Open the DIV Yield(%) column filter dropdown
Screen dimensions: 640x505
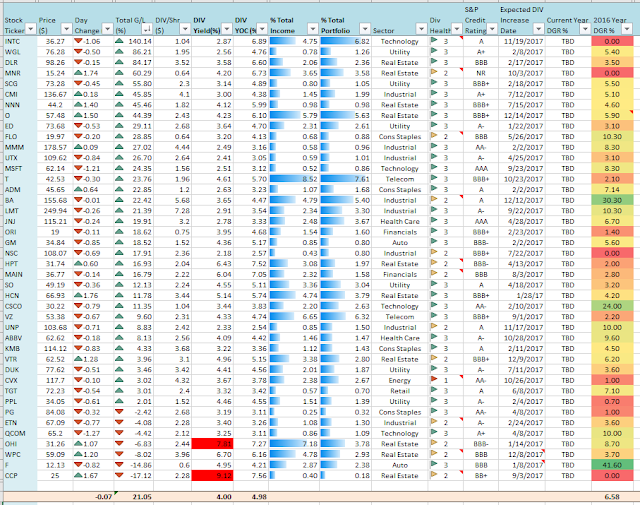[x=227, y=29]
